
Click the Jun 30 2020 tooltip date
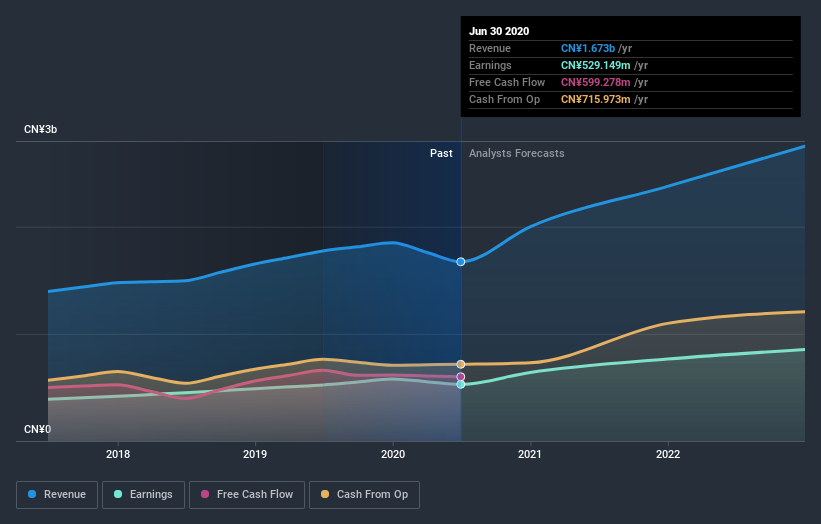point(499,31)
